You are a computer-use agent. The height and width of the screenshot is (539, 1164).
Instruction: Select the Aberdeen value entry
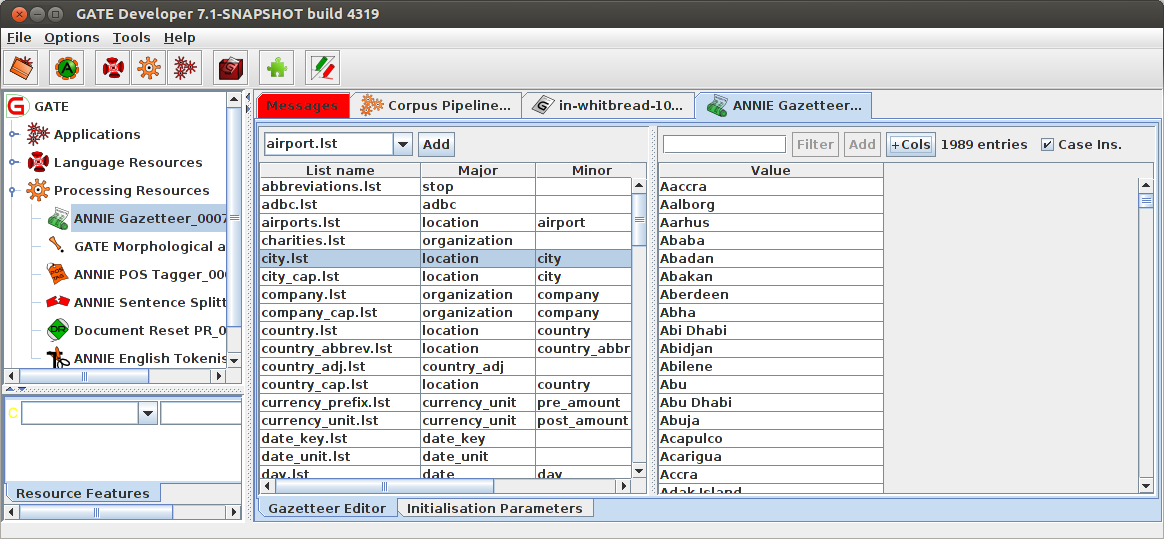click(771, 295)
